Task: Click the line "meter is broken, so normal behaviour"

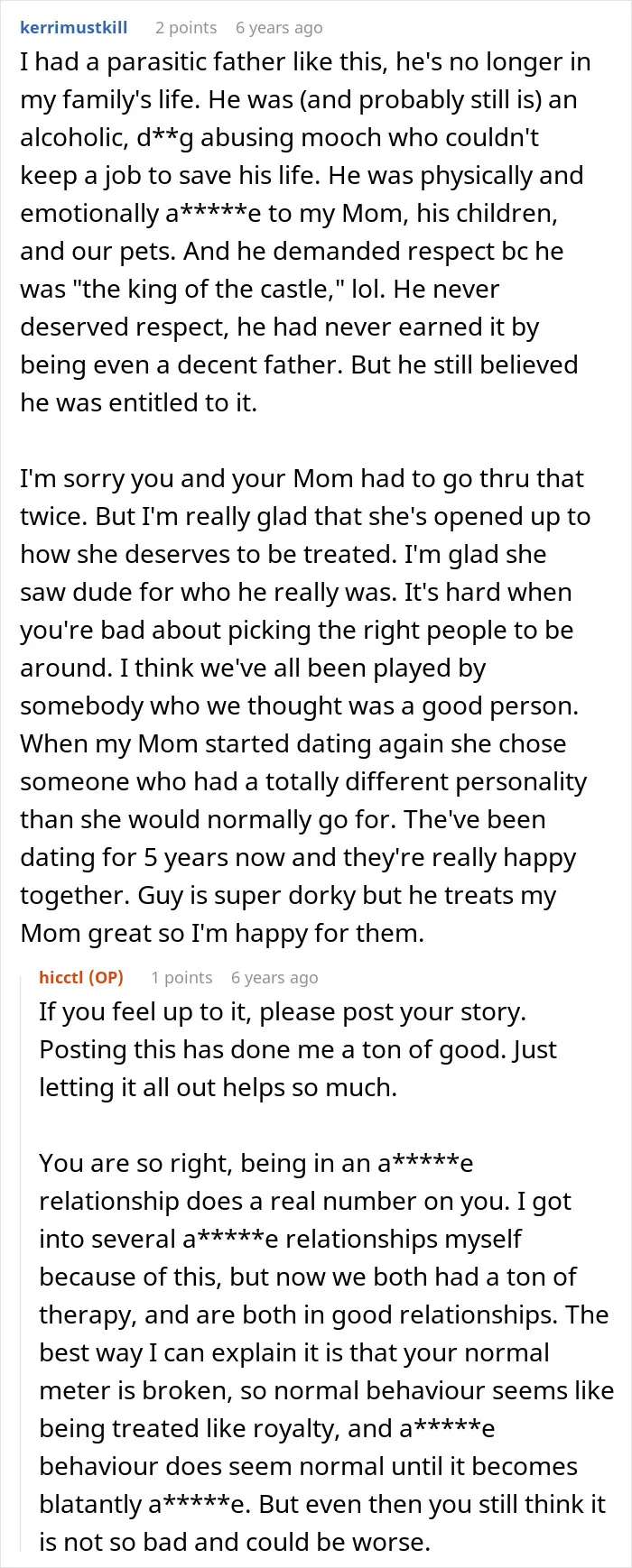Action: [x=326, y=1391]
